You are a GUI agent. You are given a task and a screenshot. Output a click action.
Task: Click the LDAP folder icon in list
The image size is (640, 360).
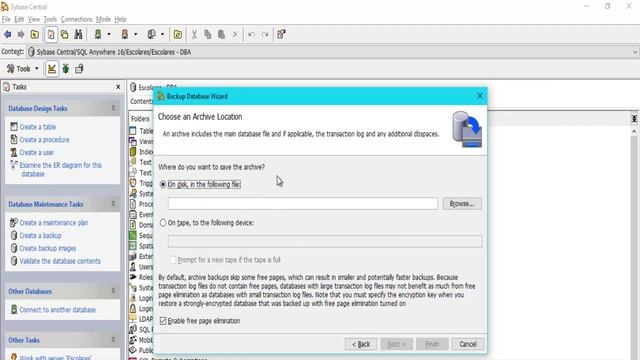133,319
